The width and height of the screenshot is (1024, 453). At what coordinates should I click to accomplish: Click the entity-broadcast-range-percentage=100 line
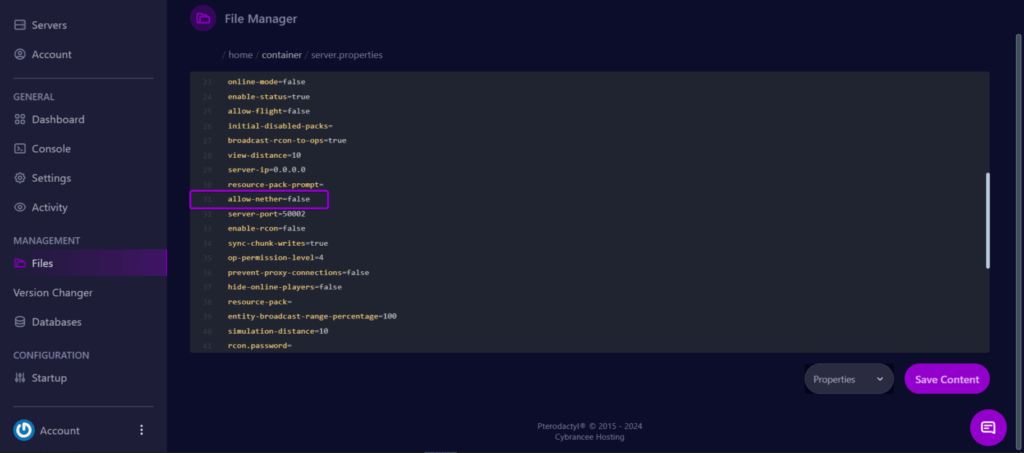[312, 316]
